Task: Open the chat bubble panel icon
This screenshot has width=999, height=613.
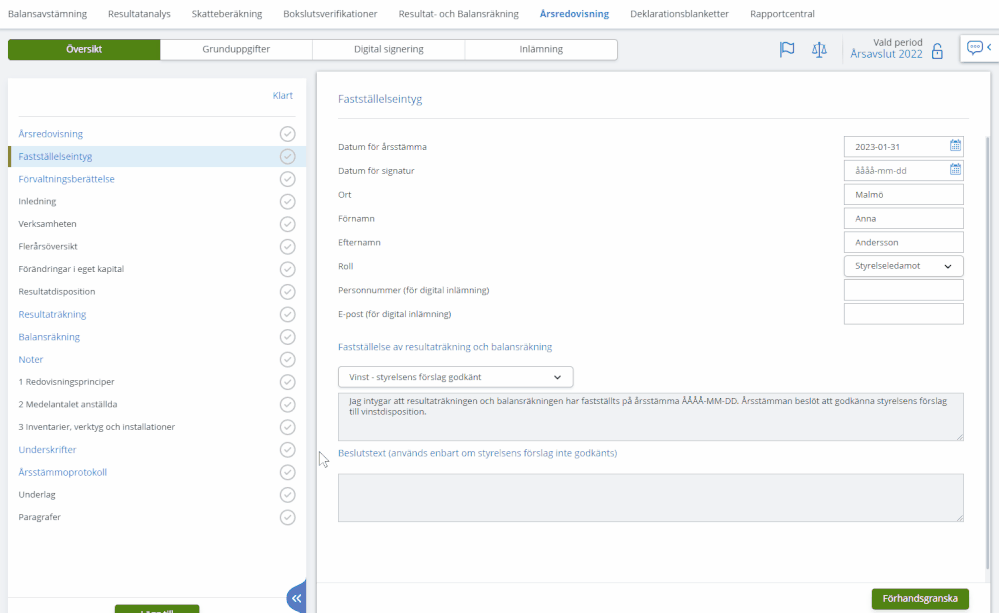Action: pyautogui.click(x=975, y=48)
